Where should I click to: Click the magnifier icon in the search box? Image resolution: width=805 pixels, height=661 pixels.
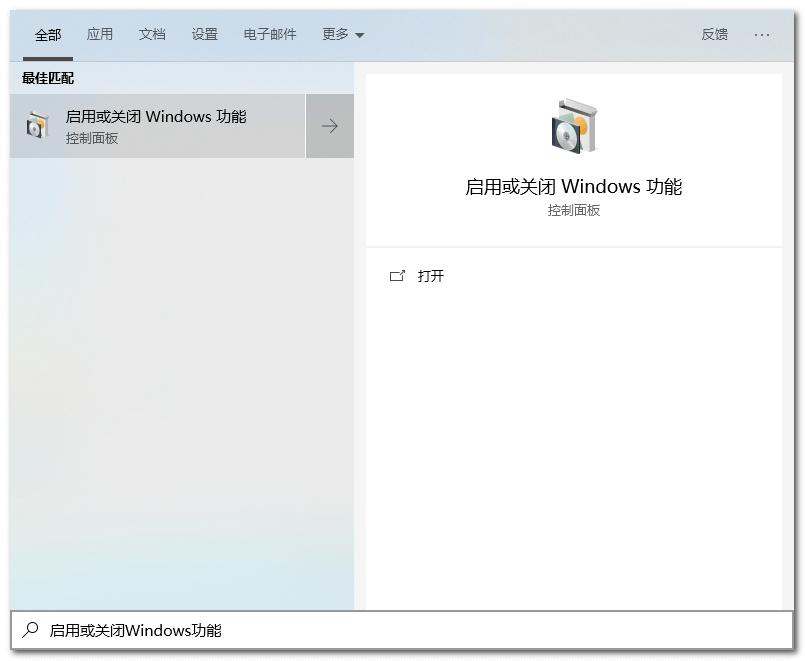30,630
